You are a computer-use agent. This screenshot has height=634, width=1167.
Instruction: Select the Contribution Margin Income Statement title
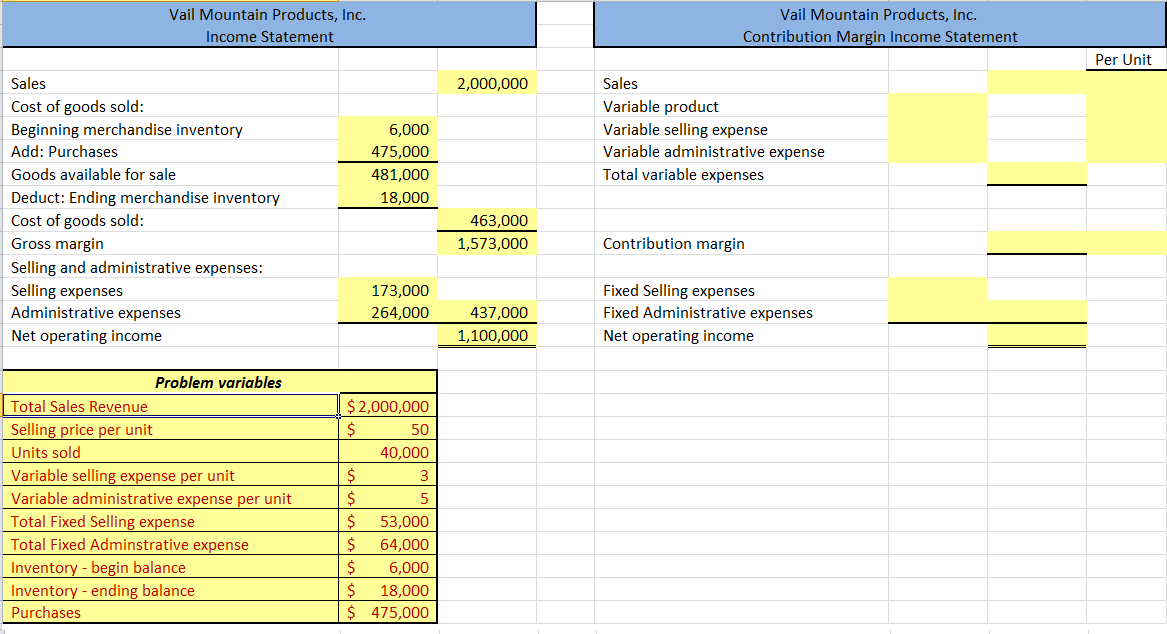point(880,36)
